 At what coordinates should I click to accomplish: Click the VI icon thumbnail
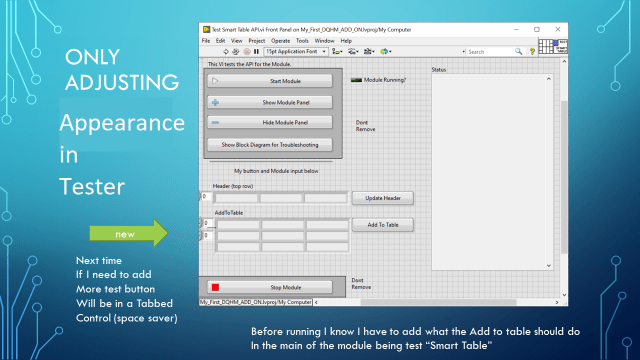click(x=561, y=46)
